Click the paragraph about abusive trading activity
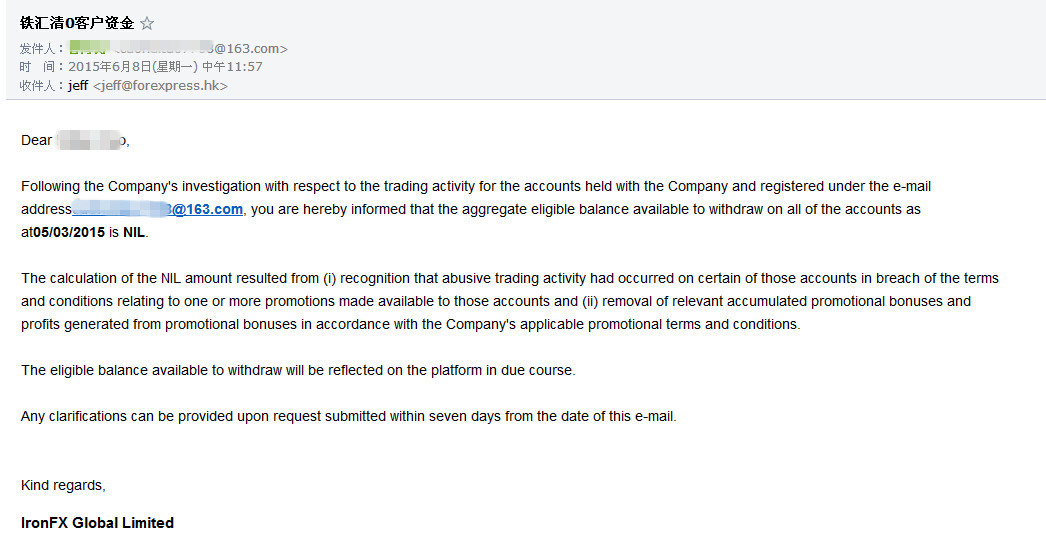Image resolution: width=1046 pixels, height=536 pixels. [x=500, y=301]
